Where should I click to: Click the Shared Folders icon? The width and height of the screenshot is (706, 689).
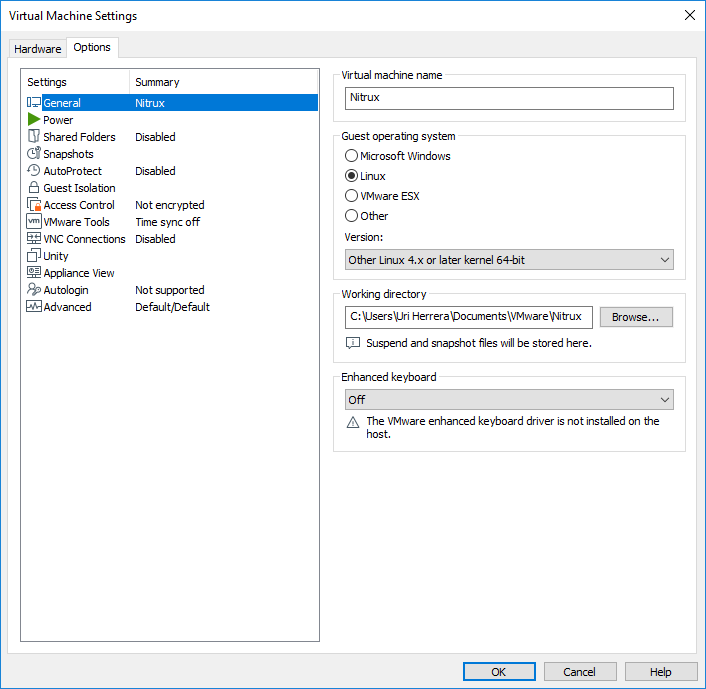tap(34, 136)
